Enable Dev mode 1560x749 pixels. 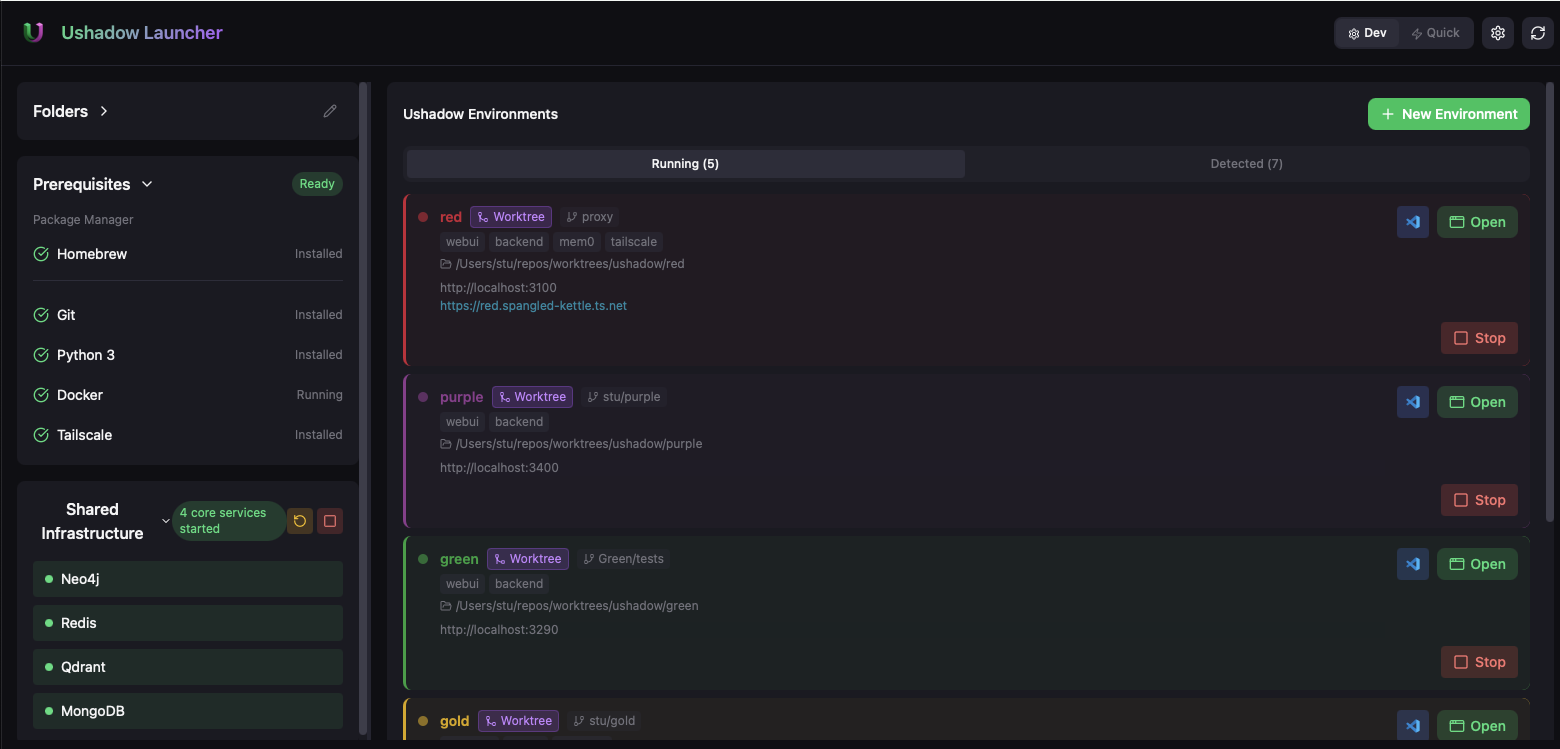tap(1366, 32)
